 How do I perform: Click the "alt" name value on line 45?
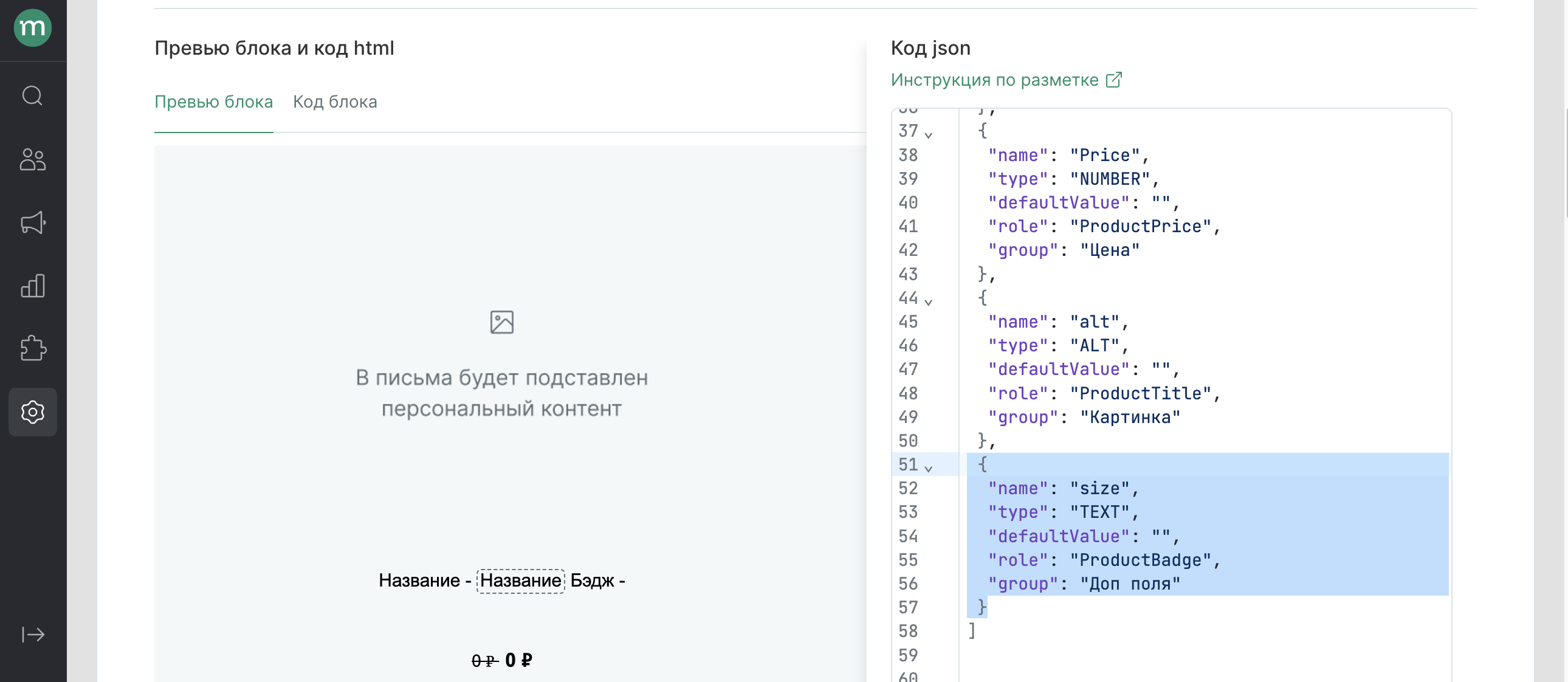coord(1095,322)
